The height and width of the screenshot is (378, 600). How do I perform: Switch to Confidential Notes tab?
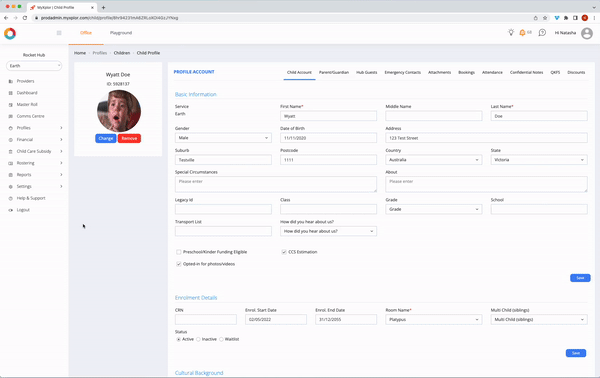click(x=526, y=72)
